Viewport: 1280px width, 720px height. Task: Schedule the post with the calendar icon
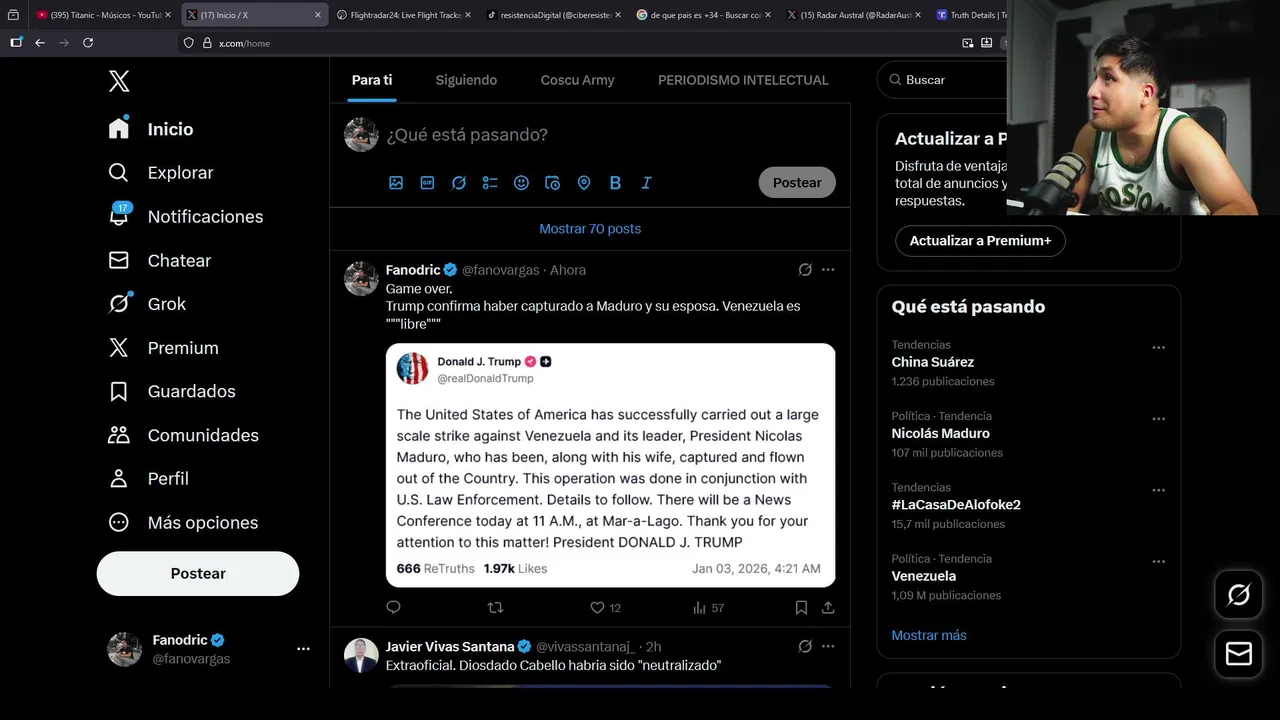click(552, 183)
